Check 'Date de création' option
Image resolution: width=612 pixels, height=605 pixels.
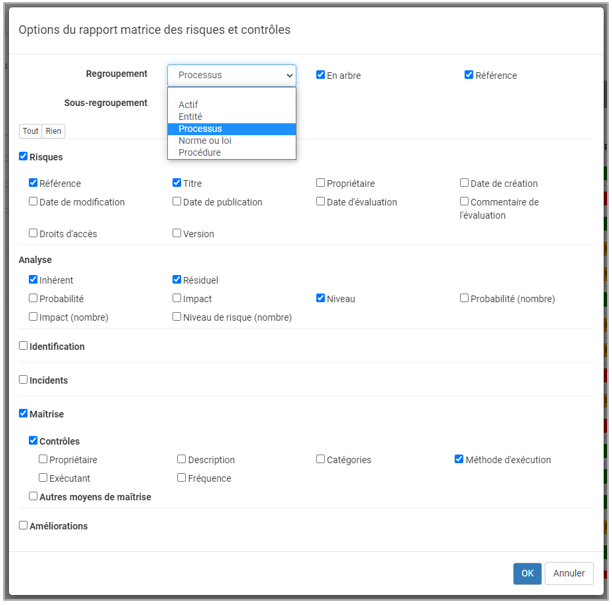coord(465,183)
